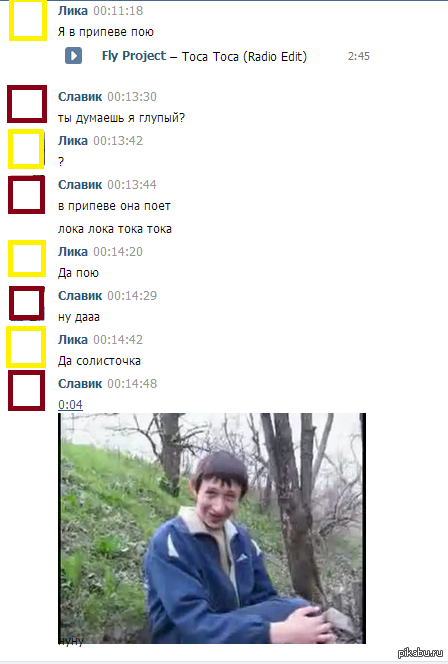
Task: Open the video thumbnail of laughing boy
Action: point(212,528)
